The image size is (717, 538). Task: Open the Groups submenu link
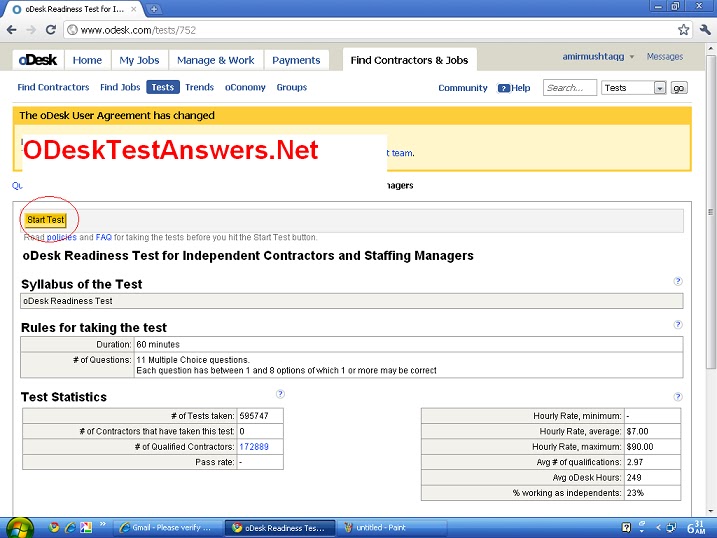pyautogui.click(x=292, y=87)
